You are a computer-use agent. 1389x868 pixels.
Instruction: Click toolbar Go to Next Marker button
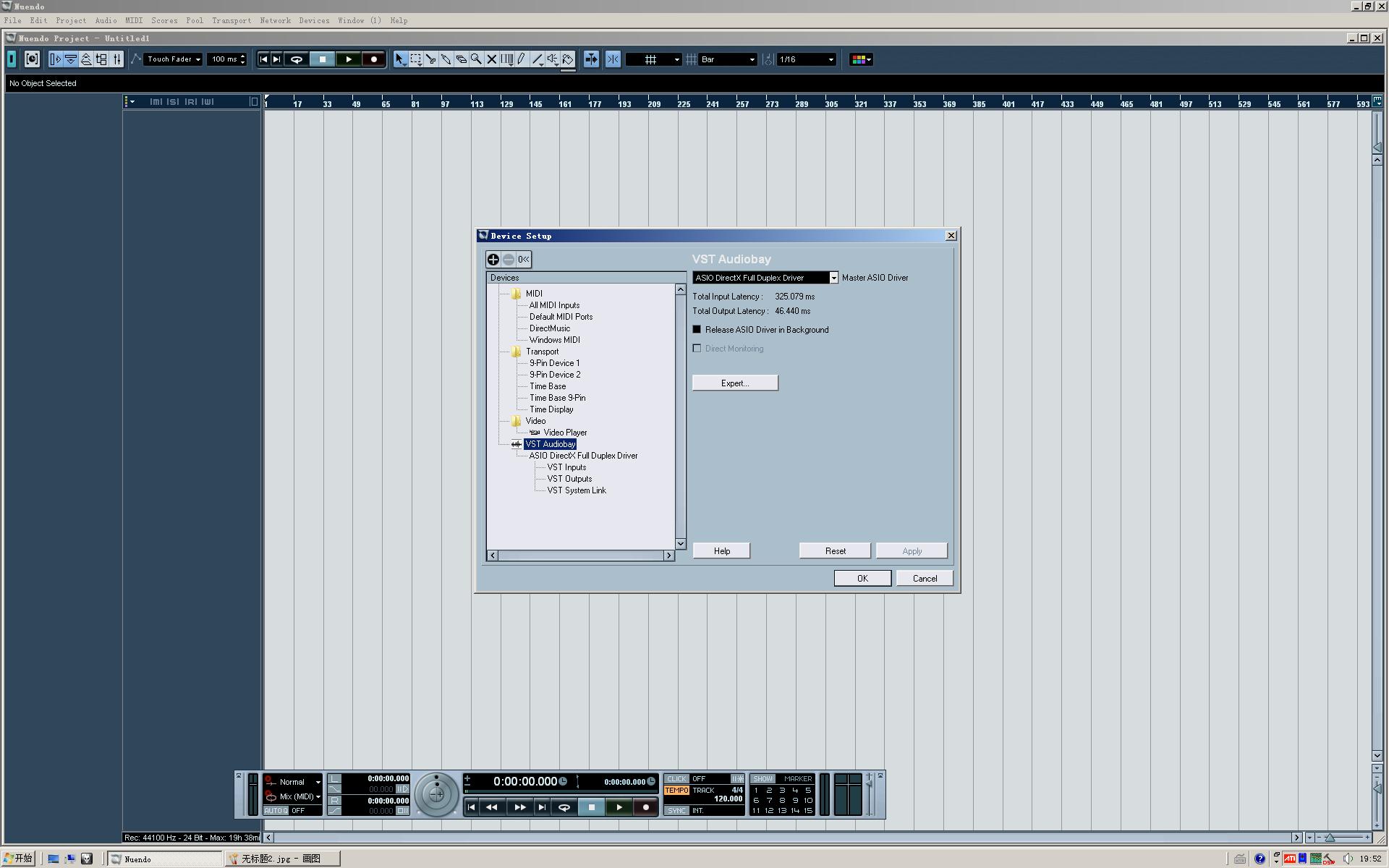(x=276, y=59)
